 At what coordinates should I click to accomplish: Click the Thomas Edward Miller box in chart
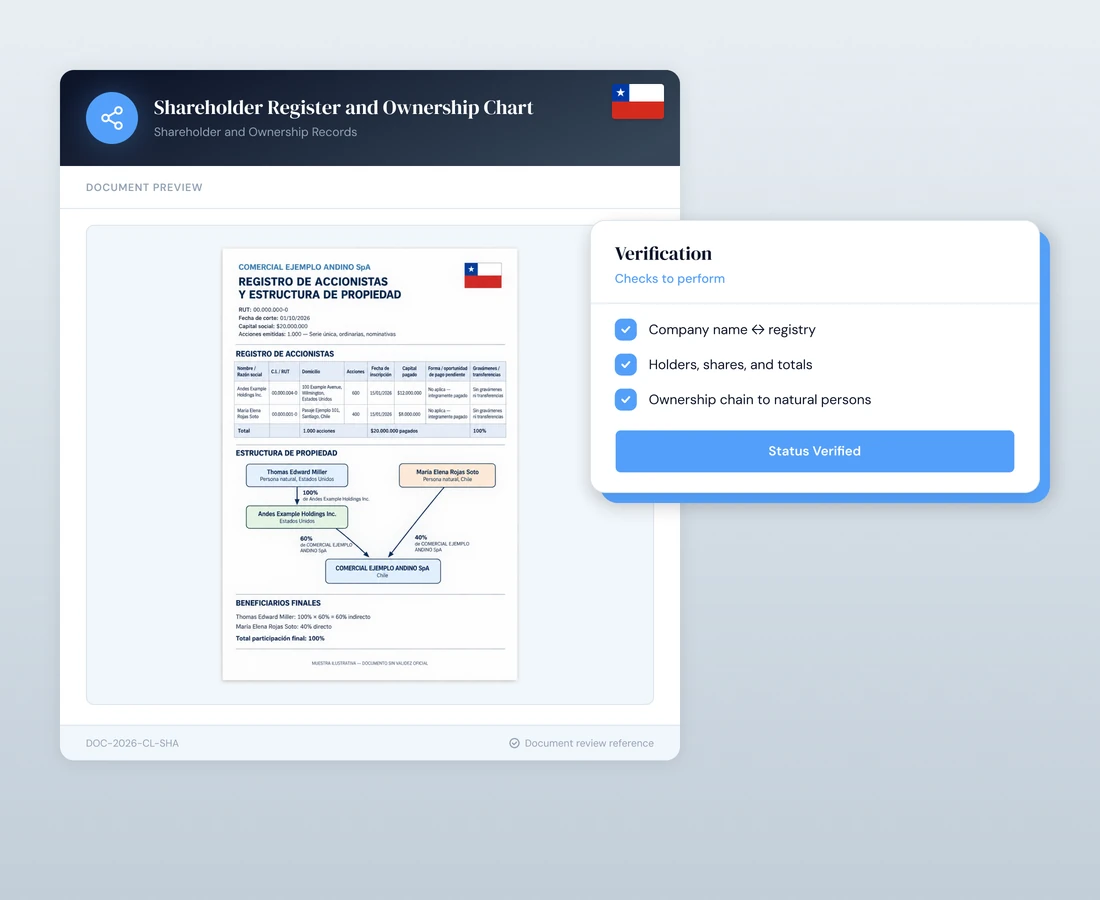pyautogui.click(x=297, y=475)
